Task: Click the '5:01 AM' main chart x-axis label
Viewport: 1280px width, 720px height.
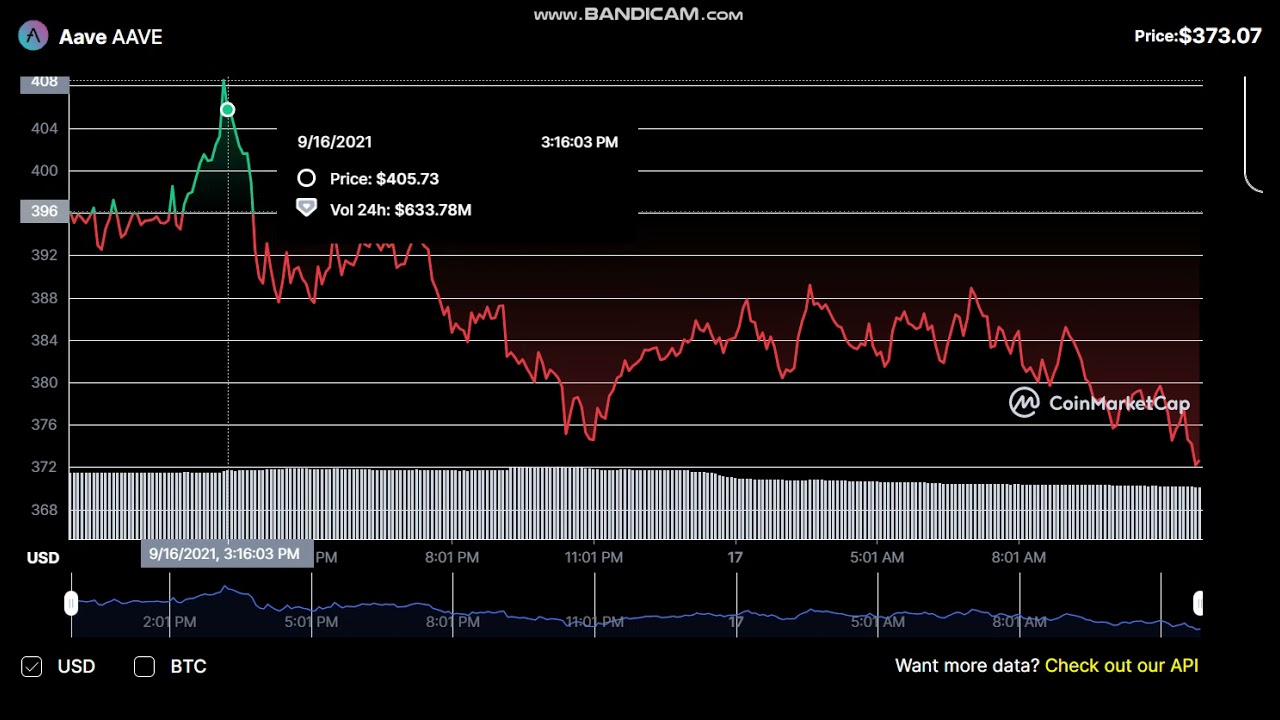Action: [877, 557]
